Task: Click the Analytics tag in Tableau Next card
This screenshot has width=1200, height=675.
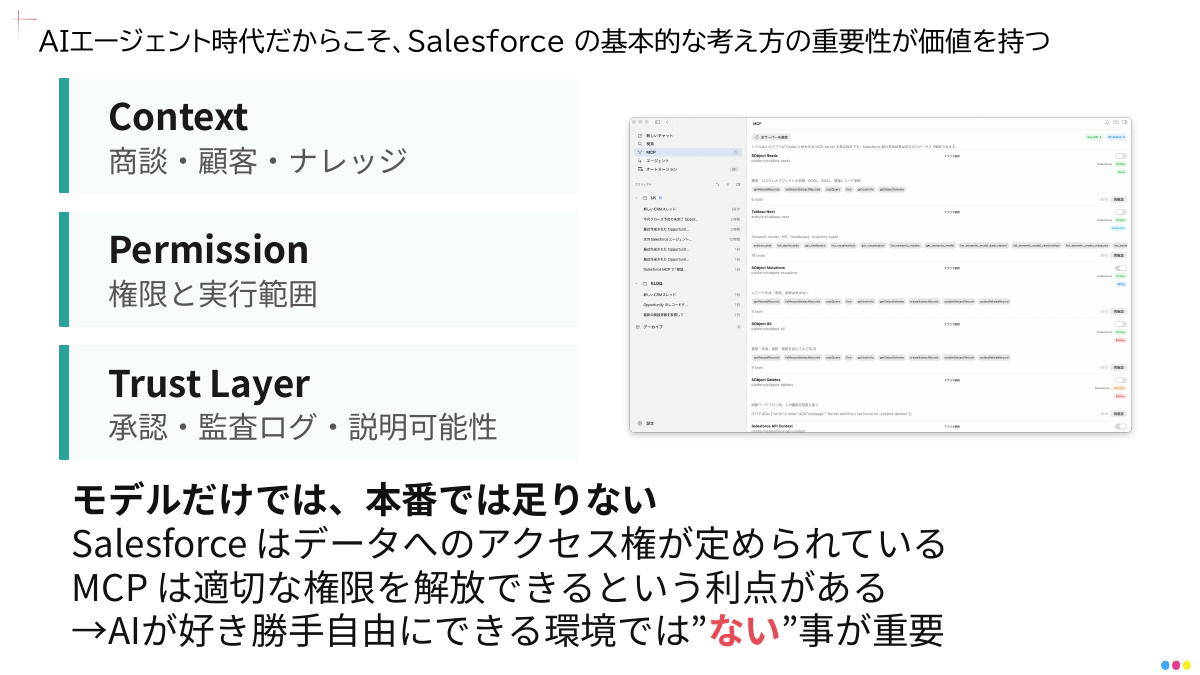Action: [x=1118, y=228]
